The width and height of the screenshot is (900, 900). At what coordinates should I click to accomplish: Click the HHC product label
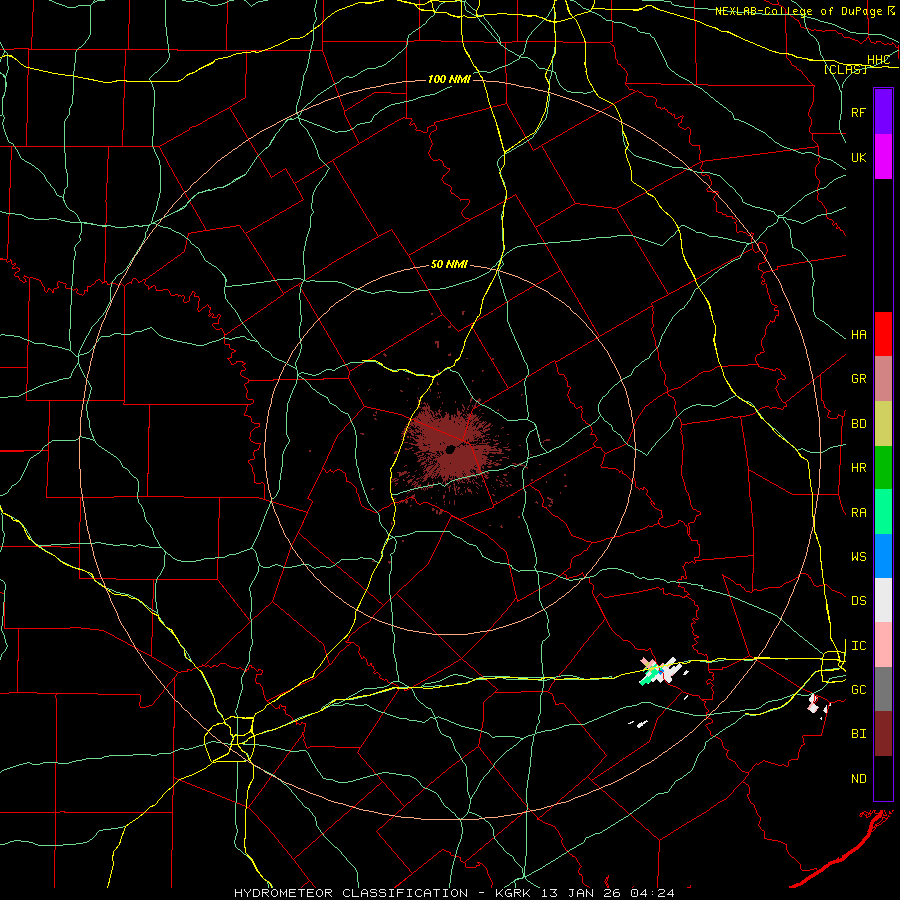click(x=878, y=60)
